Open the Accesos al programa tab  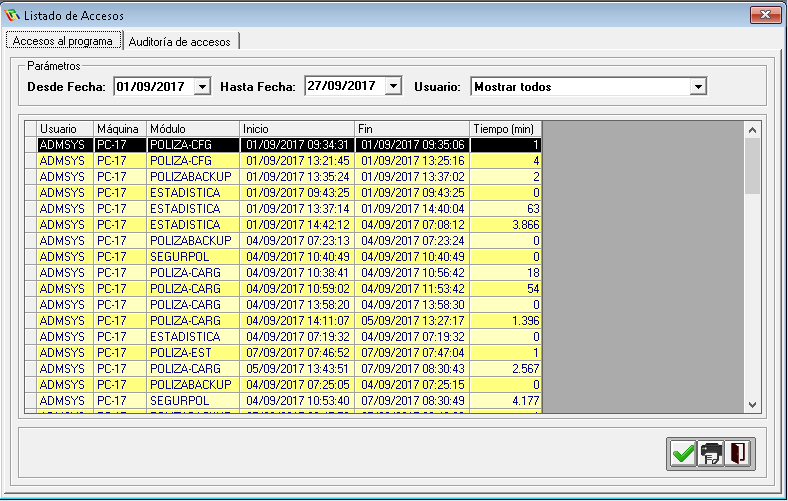click(x=63, y=41)
